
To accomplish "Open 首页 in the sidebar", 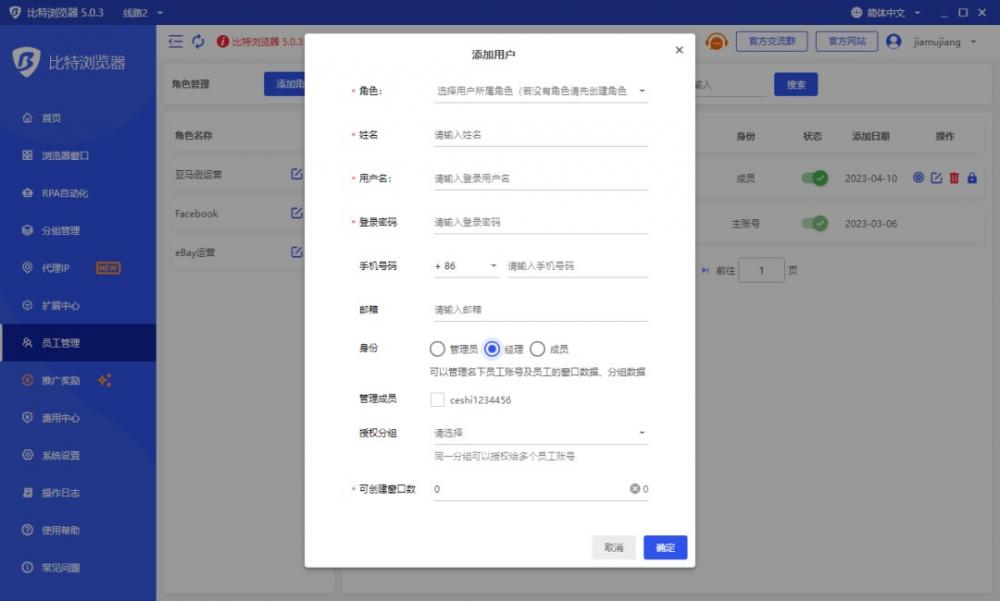I will (x=78, y=118).
